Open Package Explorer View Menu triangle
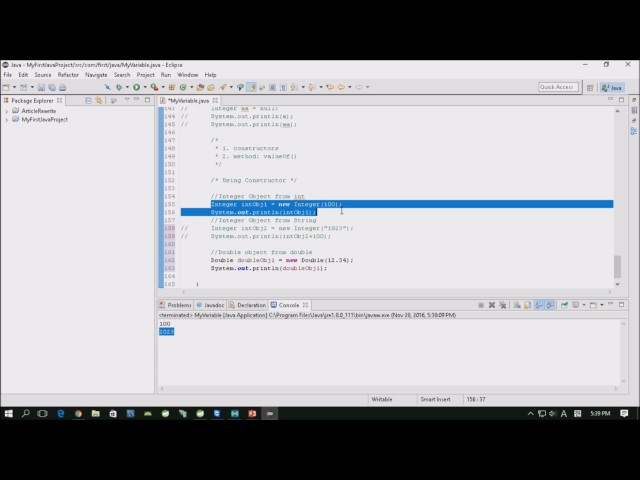Viewport: 640px width, 480px height. pos(127,100)
